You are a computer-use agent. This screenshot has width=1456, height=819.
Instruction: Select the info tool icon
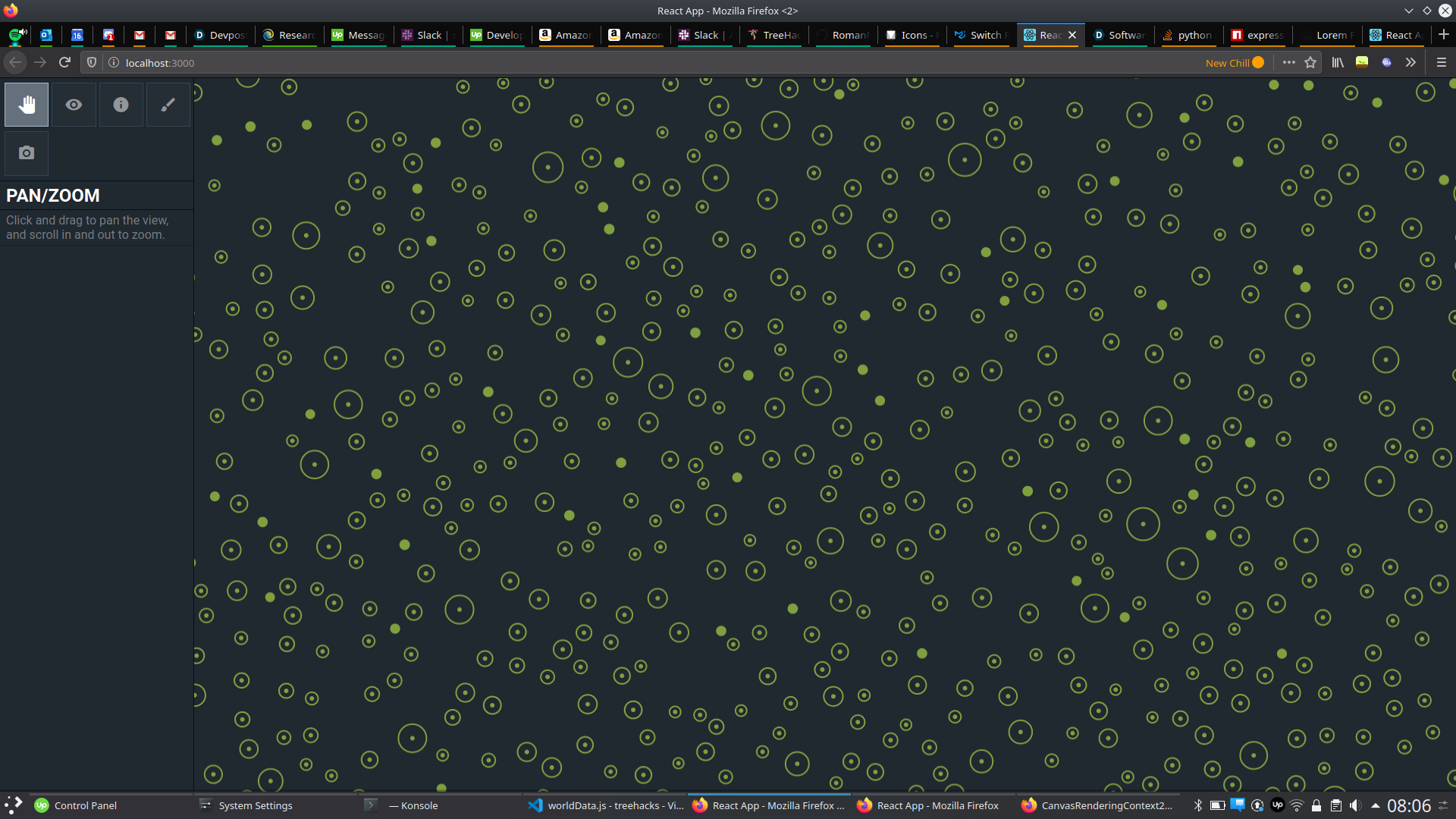121,105
